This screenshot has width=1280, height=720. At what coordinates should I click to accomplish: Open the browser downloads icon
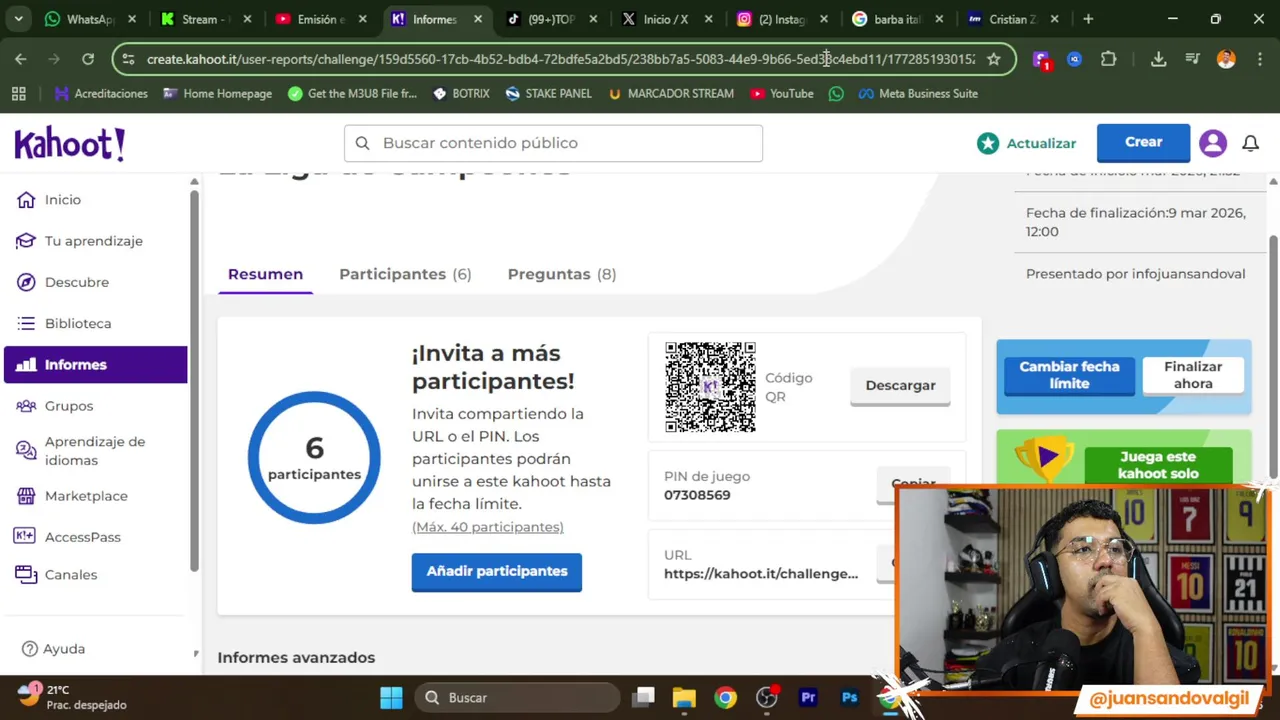click(1158, 59)
